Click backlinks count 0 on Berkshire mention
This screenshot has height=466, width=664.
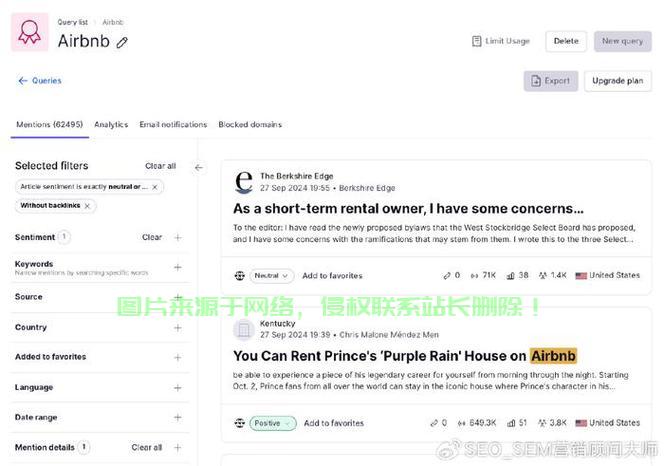point(452,275)
